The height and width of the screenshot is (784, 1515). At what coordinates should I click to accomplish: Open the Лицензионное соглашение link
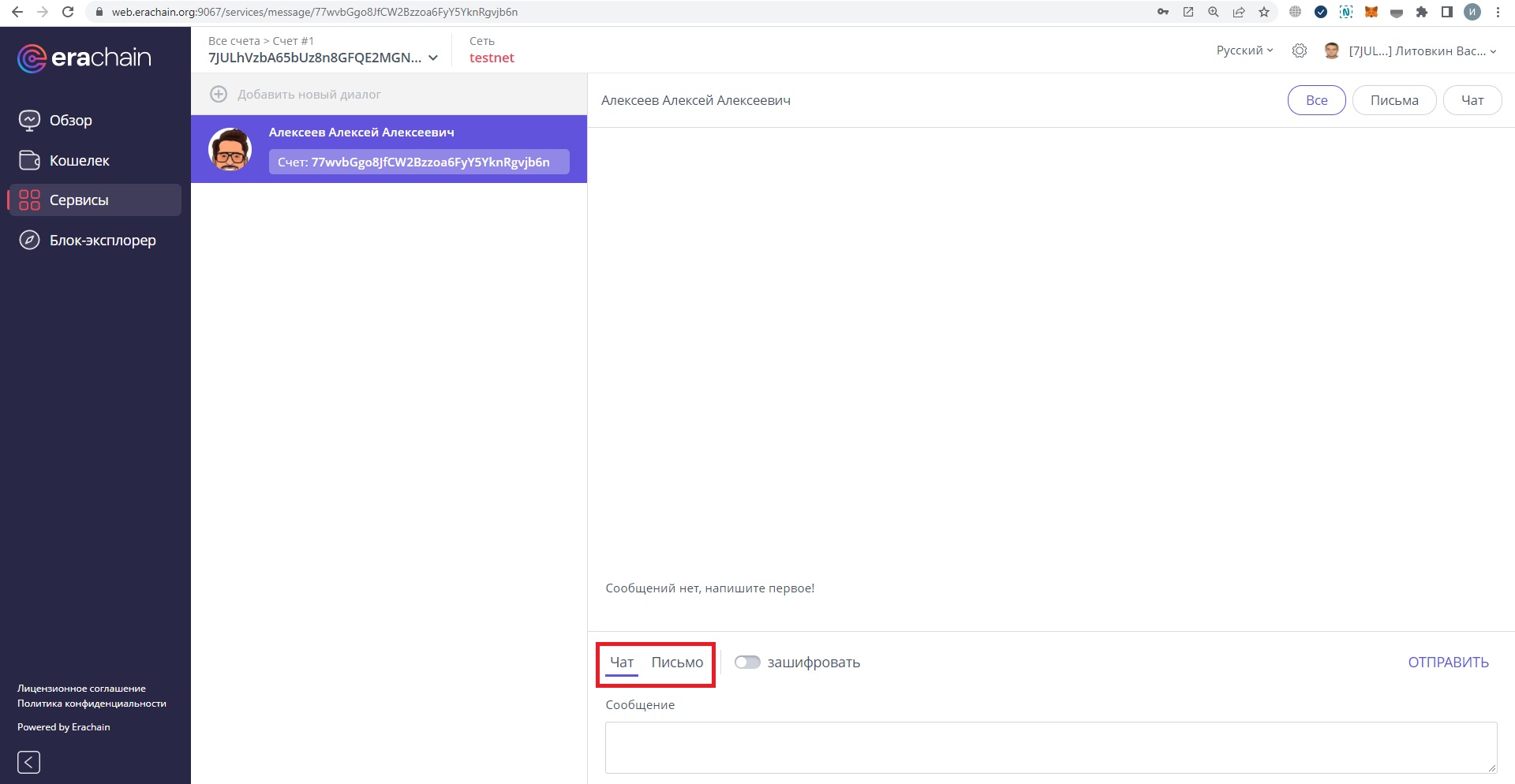click(81, 689)
